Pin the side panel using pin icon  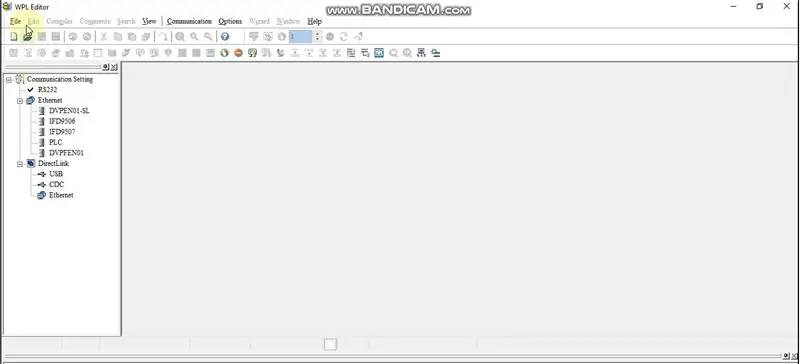106,67
